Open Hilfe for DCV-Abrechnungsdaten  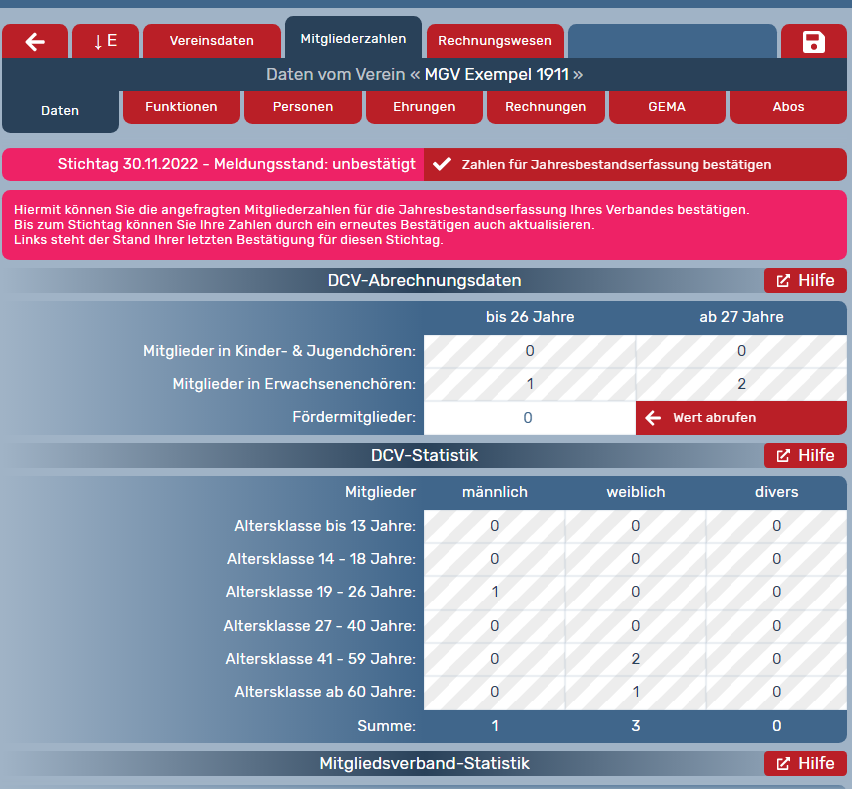pos(805,281)
